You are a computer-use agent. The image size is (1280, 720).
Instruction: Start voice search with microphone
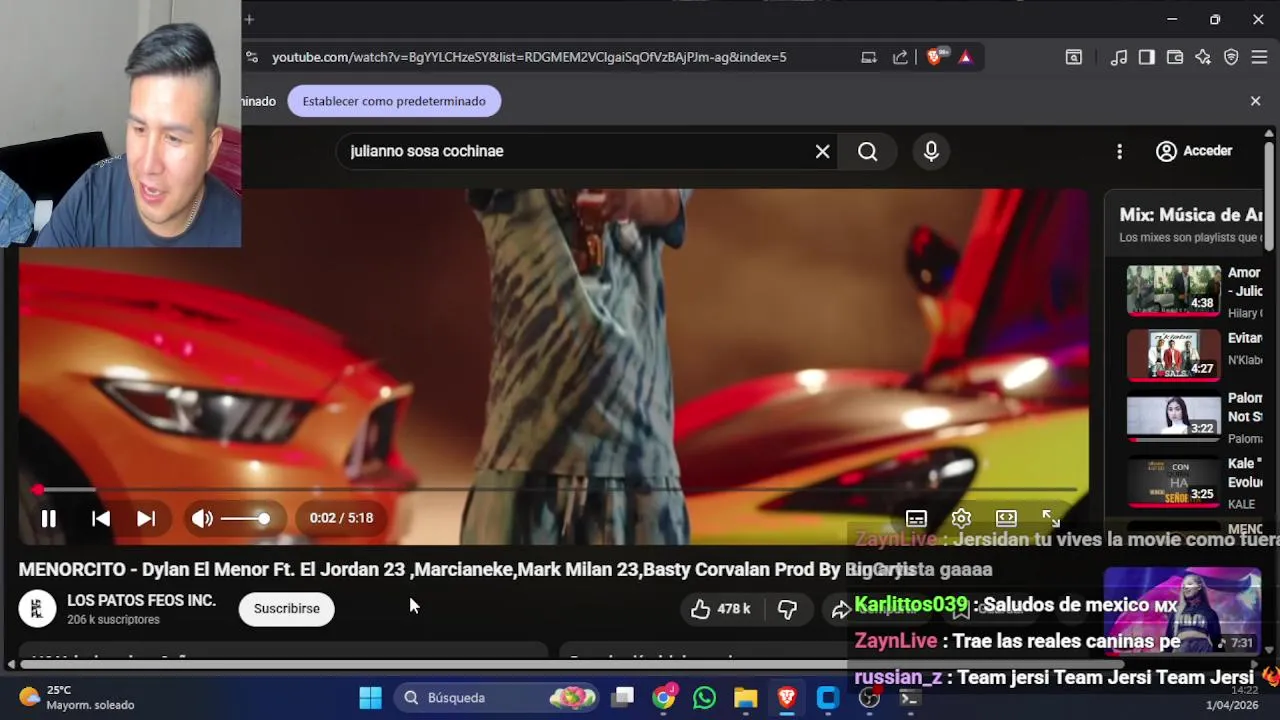(931, 151)
